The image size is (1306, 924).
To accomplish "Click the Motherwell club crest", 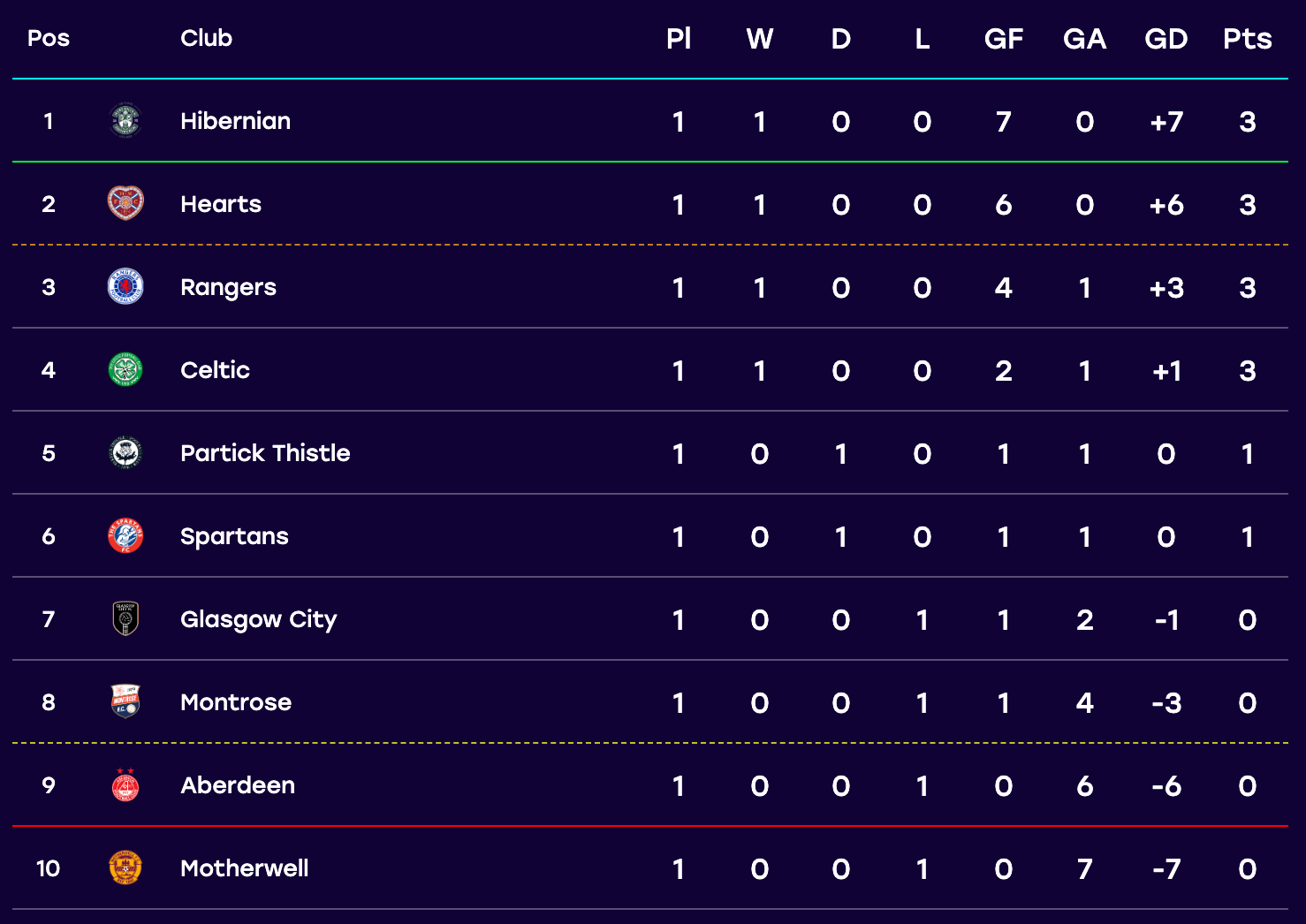I will 125,867.
